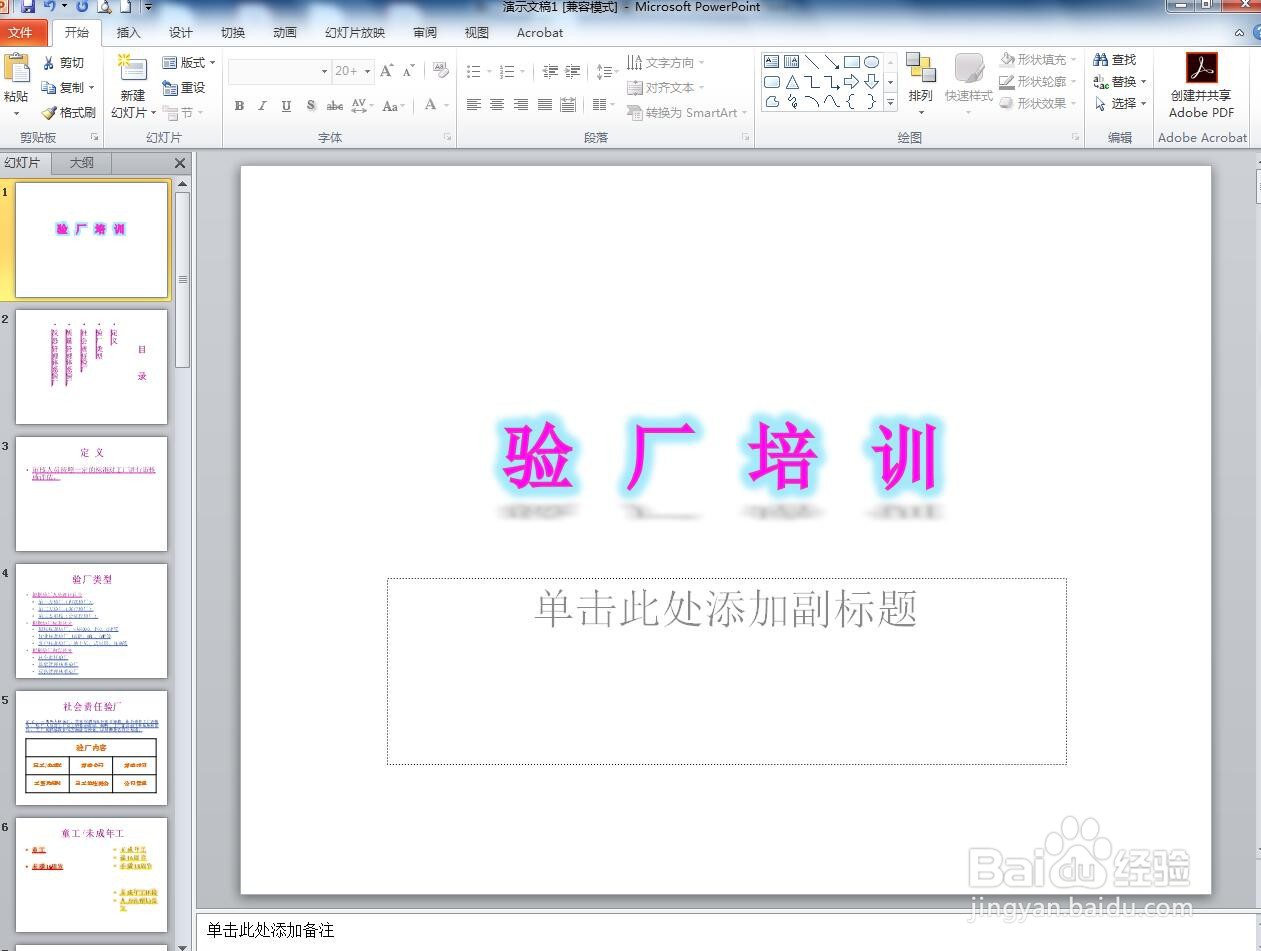This screenshot has height=951, width=1261.
Task: Select slide 3 thumbnail in the slide panel
Action: (91, 493)
